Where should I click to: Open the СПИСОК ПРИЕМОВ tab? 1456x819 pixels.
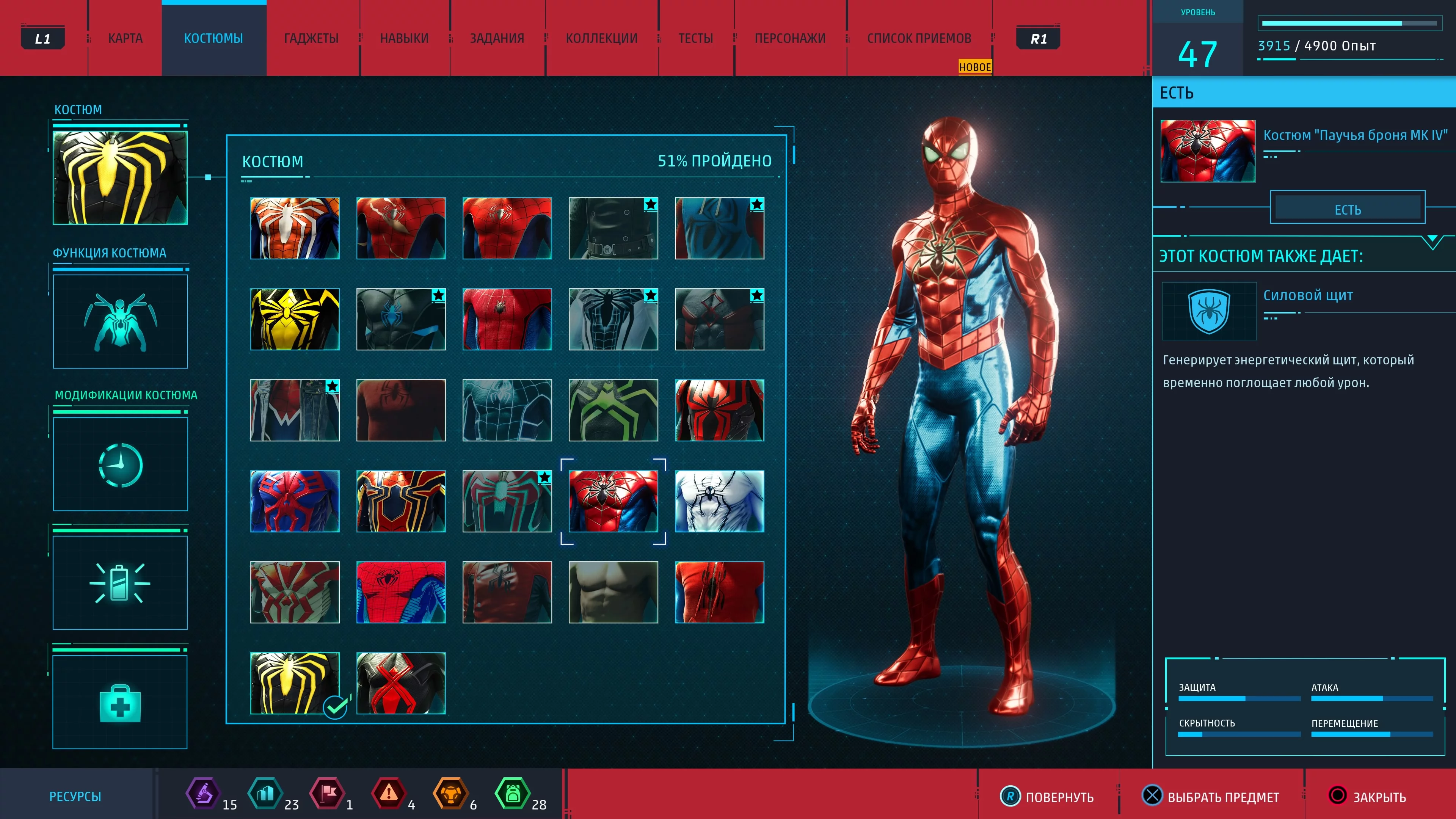click(x=919, y=38)
